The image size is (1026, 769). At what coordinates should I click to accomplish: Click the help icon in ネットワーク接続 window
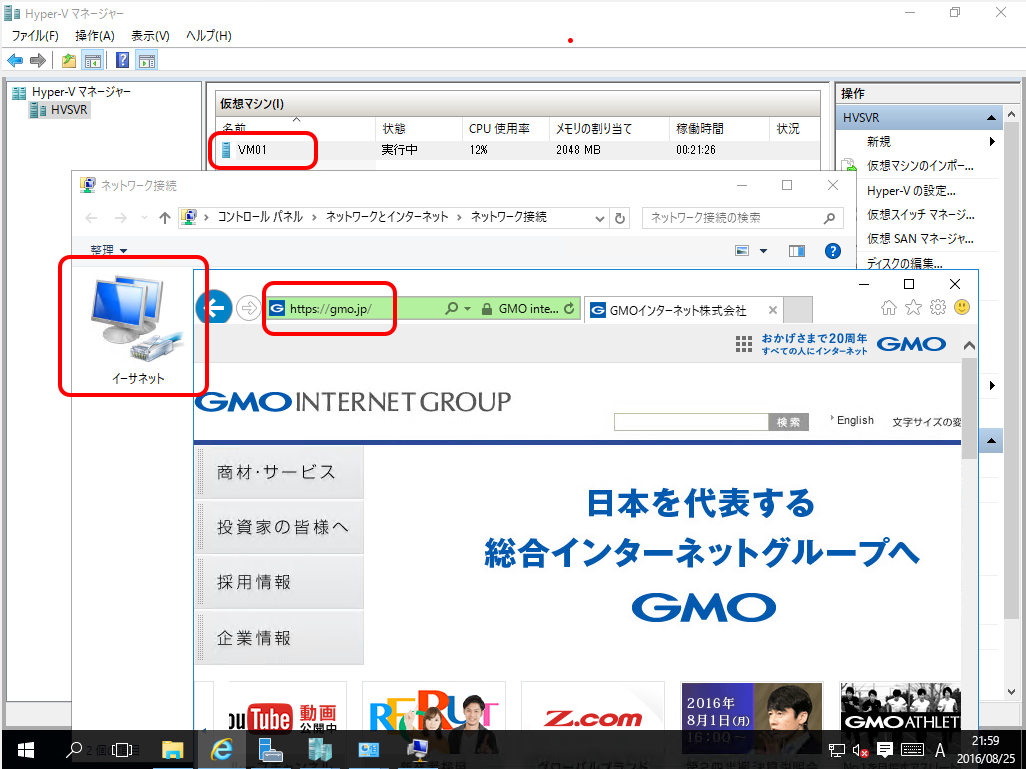(832, 251)
